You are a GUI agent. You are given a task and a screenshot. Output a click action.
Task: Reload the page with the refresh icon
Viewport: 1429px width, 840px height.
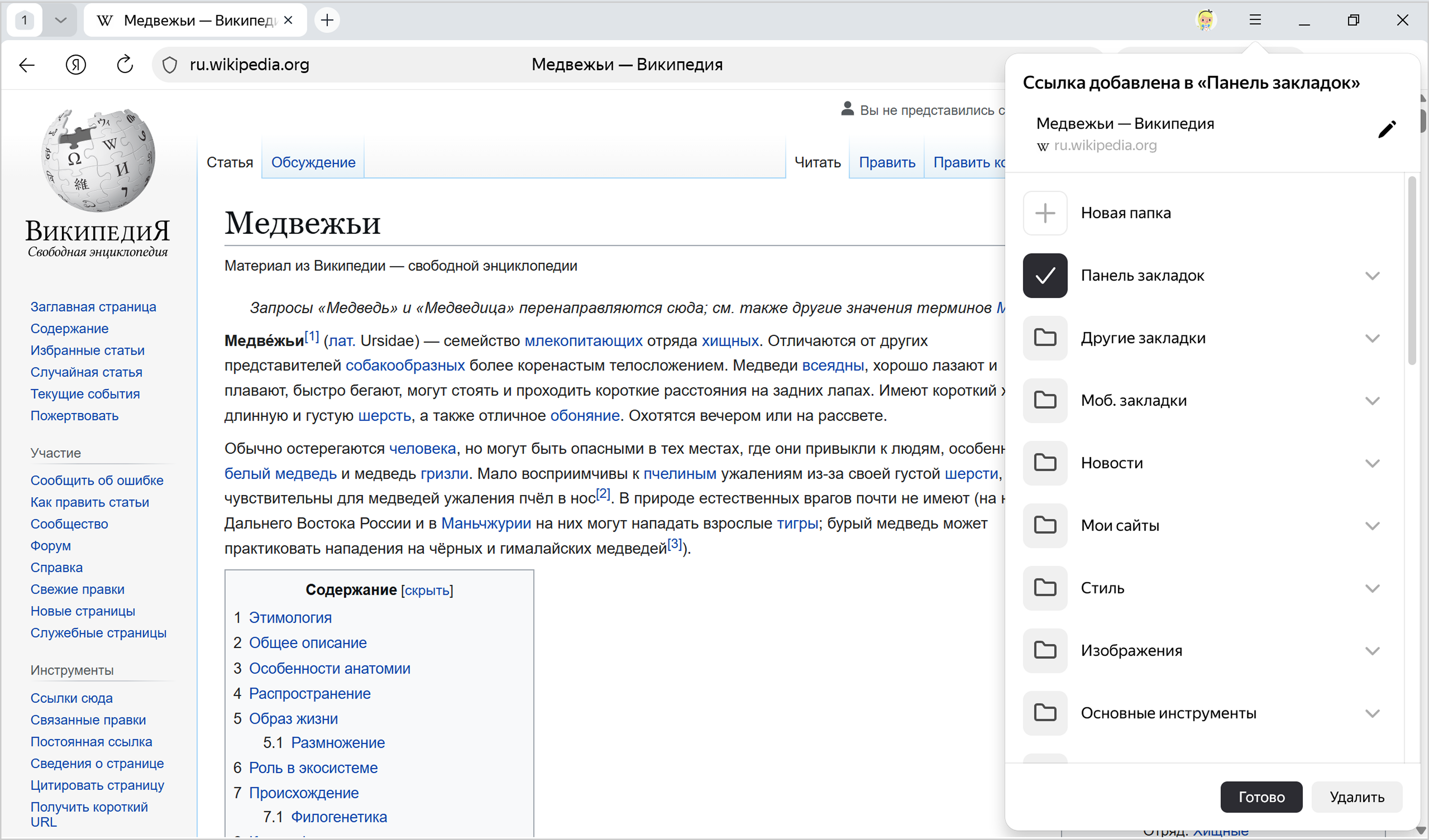[125, 65]
